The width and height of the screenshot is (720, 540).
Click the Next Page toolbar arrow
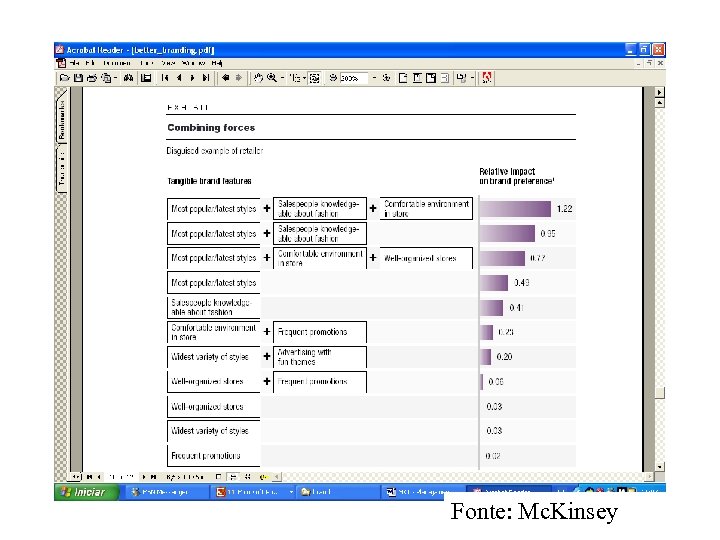pyautogui.click(x=192, y=78)
